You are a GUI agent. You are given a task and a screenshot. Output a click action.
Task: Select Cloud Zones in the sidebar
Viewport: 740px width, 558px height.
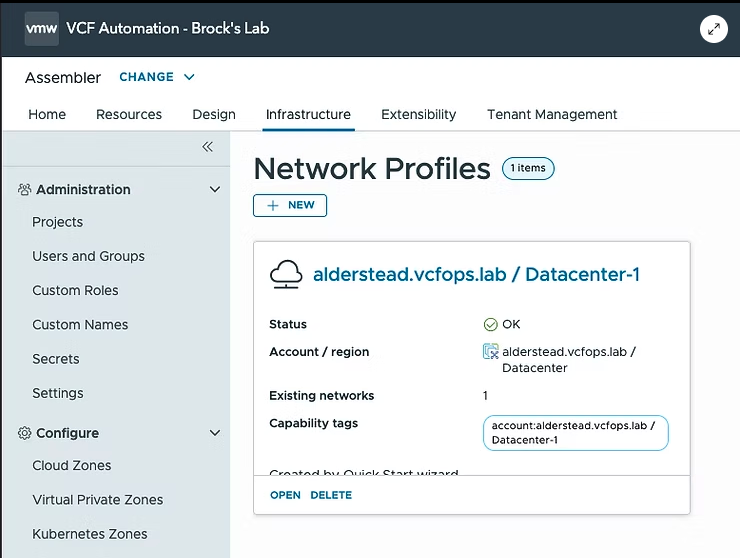click(72, 465)
